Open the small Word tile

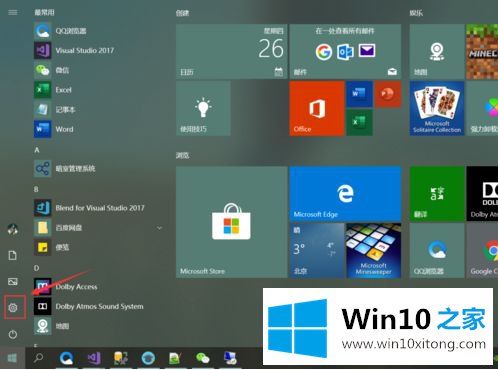point(359,94)
